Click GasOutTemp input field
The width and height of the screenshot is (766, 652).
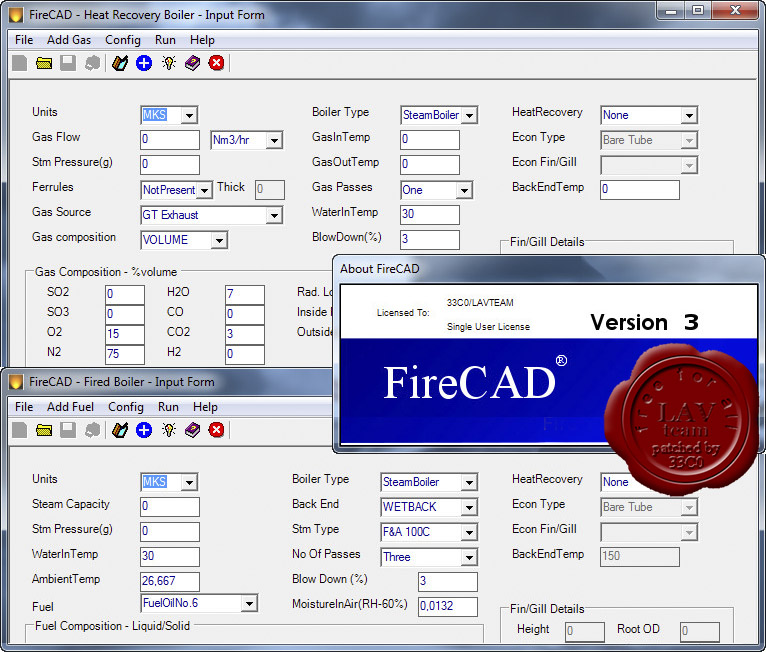[x=429, y=165]
